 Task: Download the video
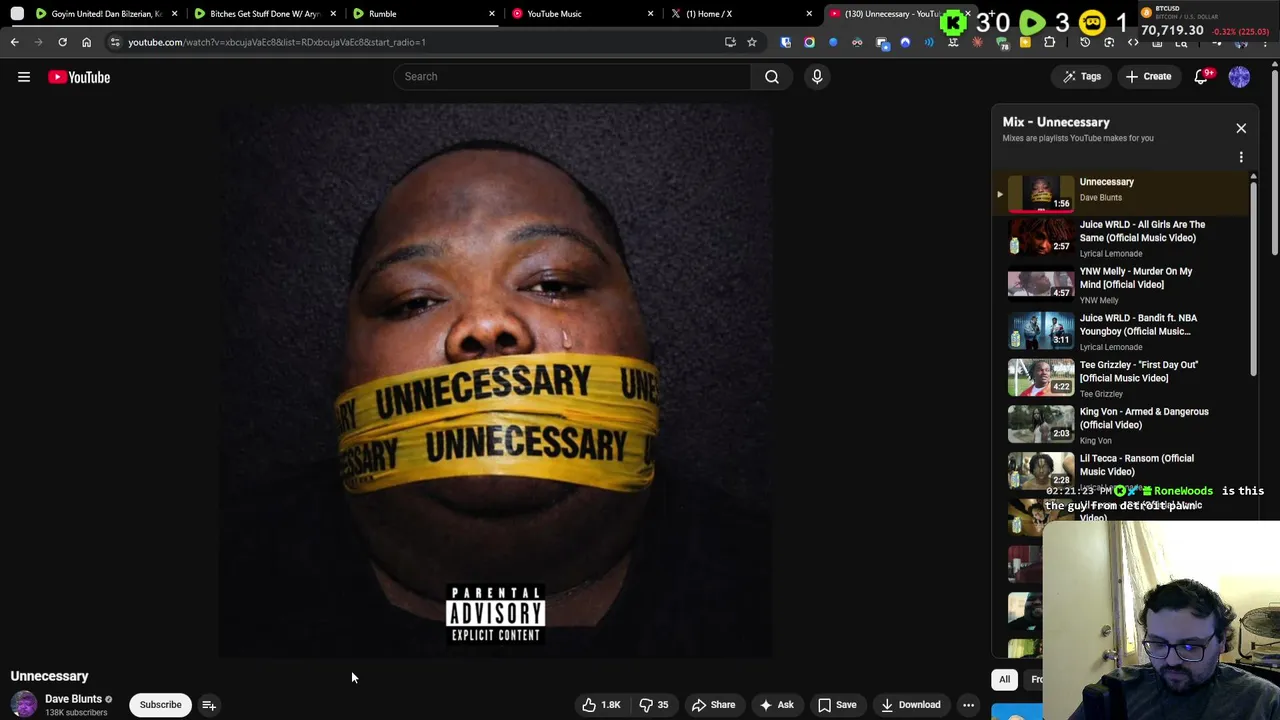click(910, 705)
